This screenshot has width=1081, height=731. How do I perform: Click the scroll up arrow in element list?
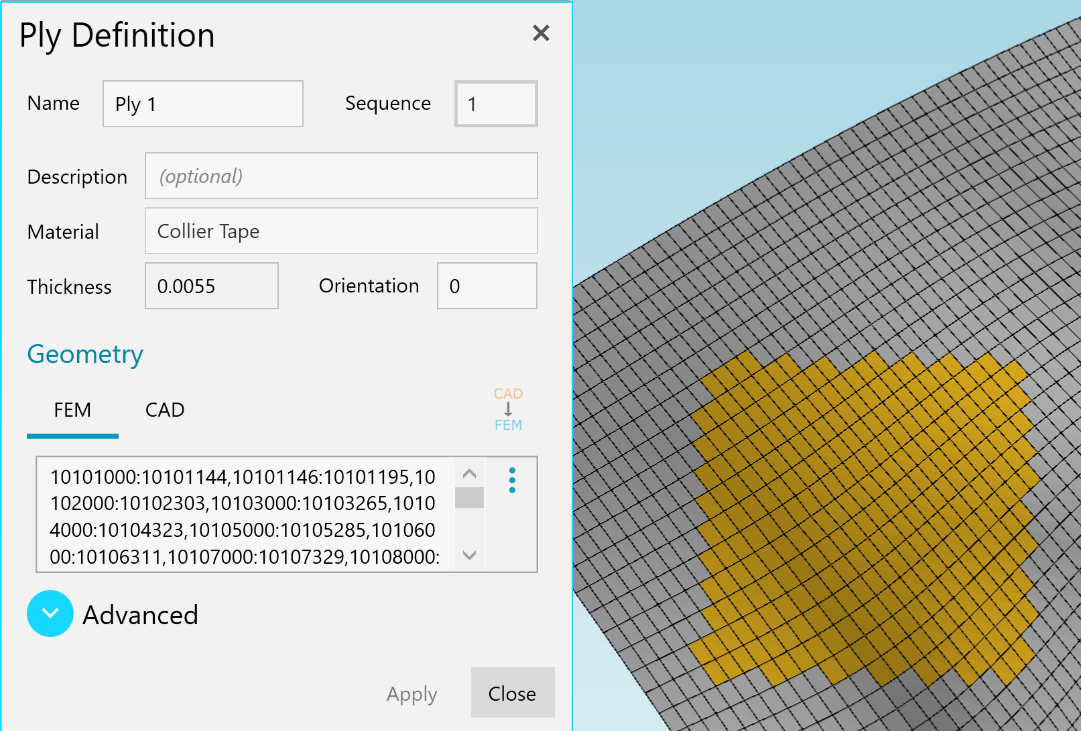tap(469, 473)
